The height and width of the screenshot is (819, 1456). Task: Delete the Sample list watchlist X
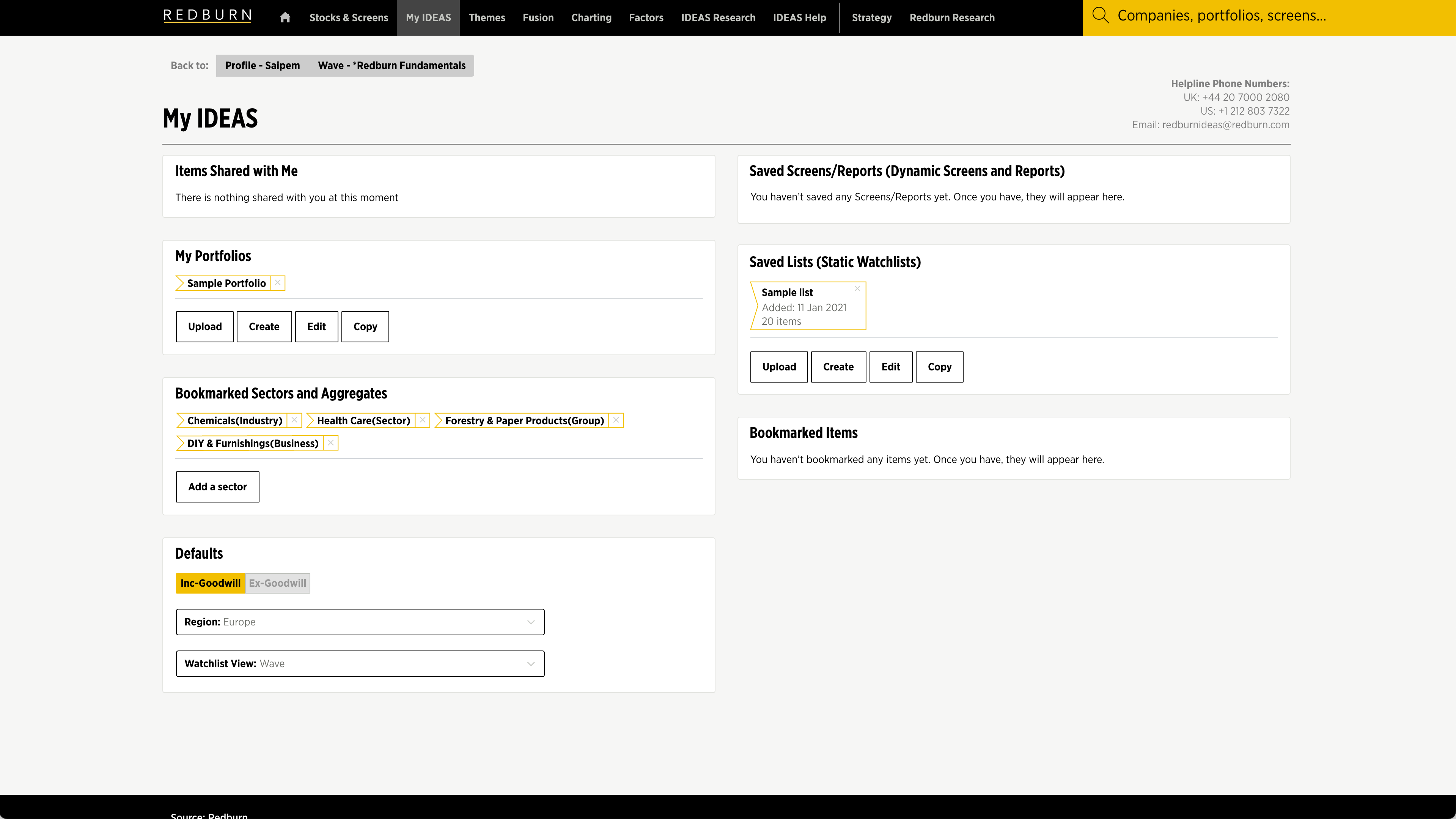pyautogui.click(x=857, y=288)
